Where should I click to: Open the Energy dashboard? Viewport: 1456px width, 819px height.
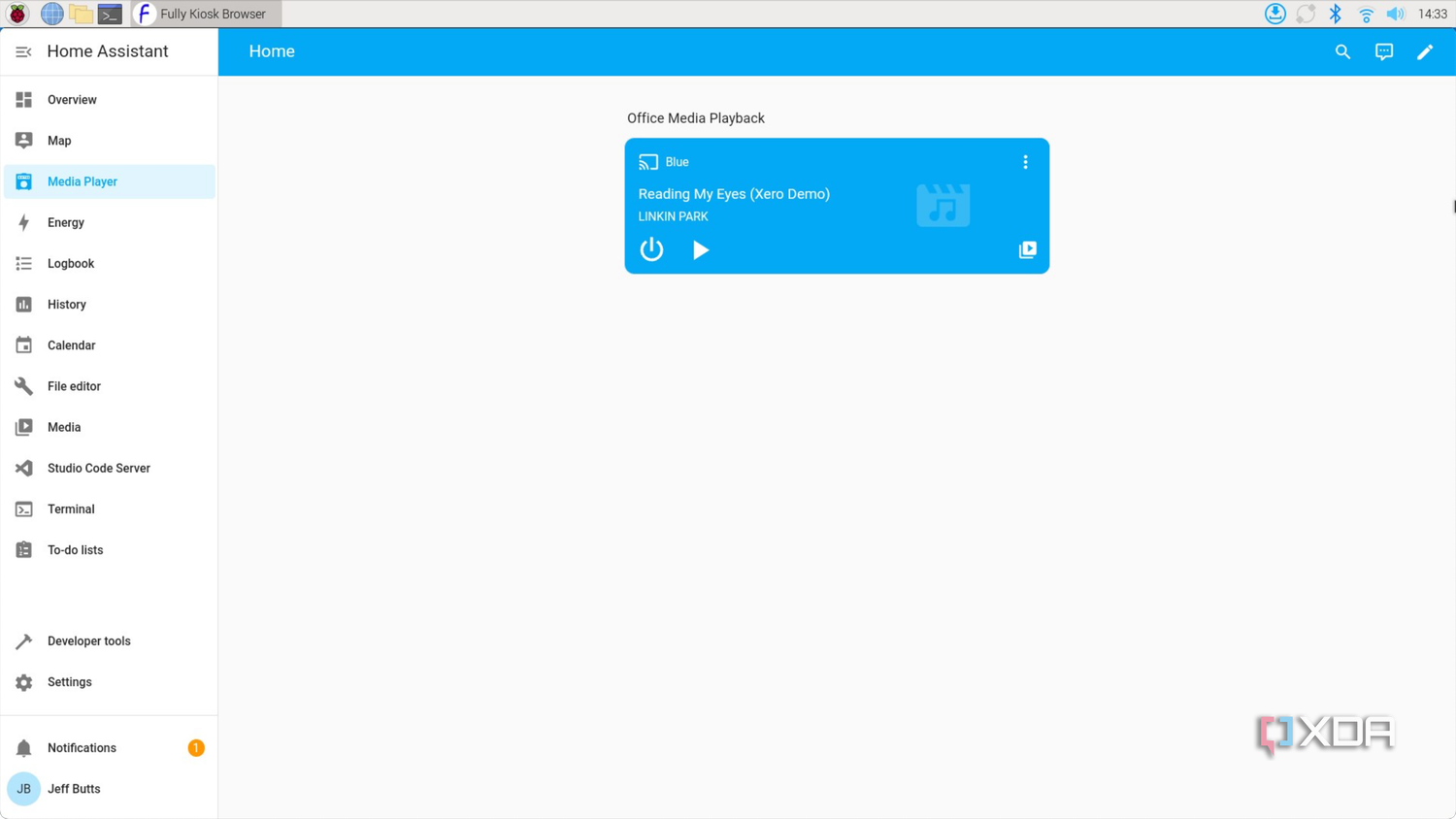click(110, 222)
